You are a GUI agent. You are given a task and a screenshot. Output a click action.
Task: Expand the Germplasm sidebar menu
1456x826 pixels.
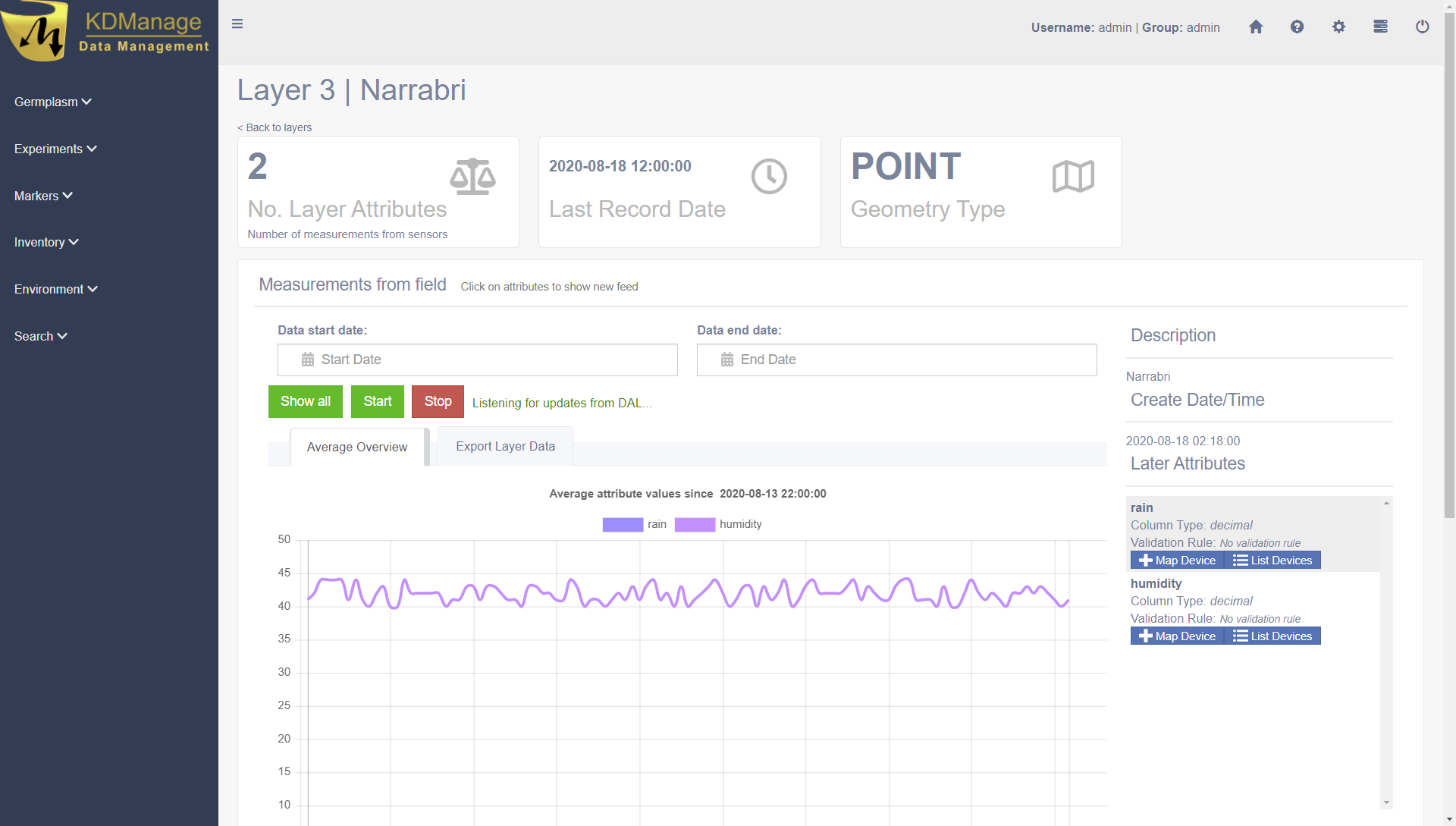[52, 102]
